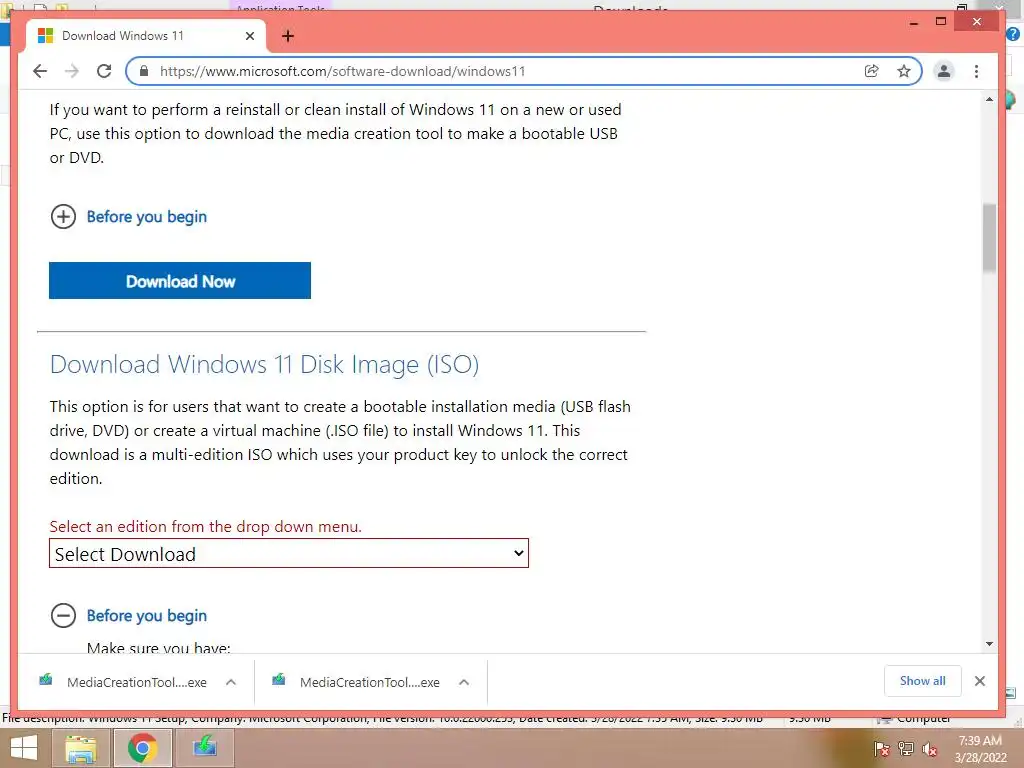The height and width of the screenshot is (768, 1024).
Task: Click the Download Now button
Action: coord(180,281)
